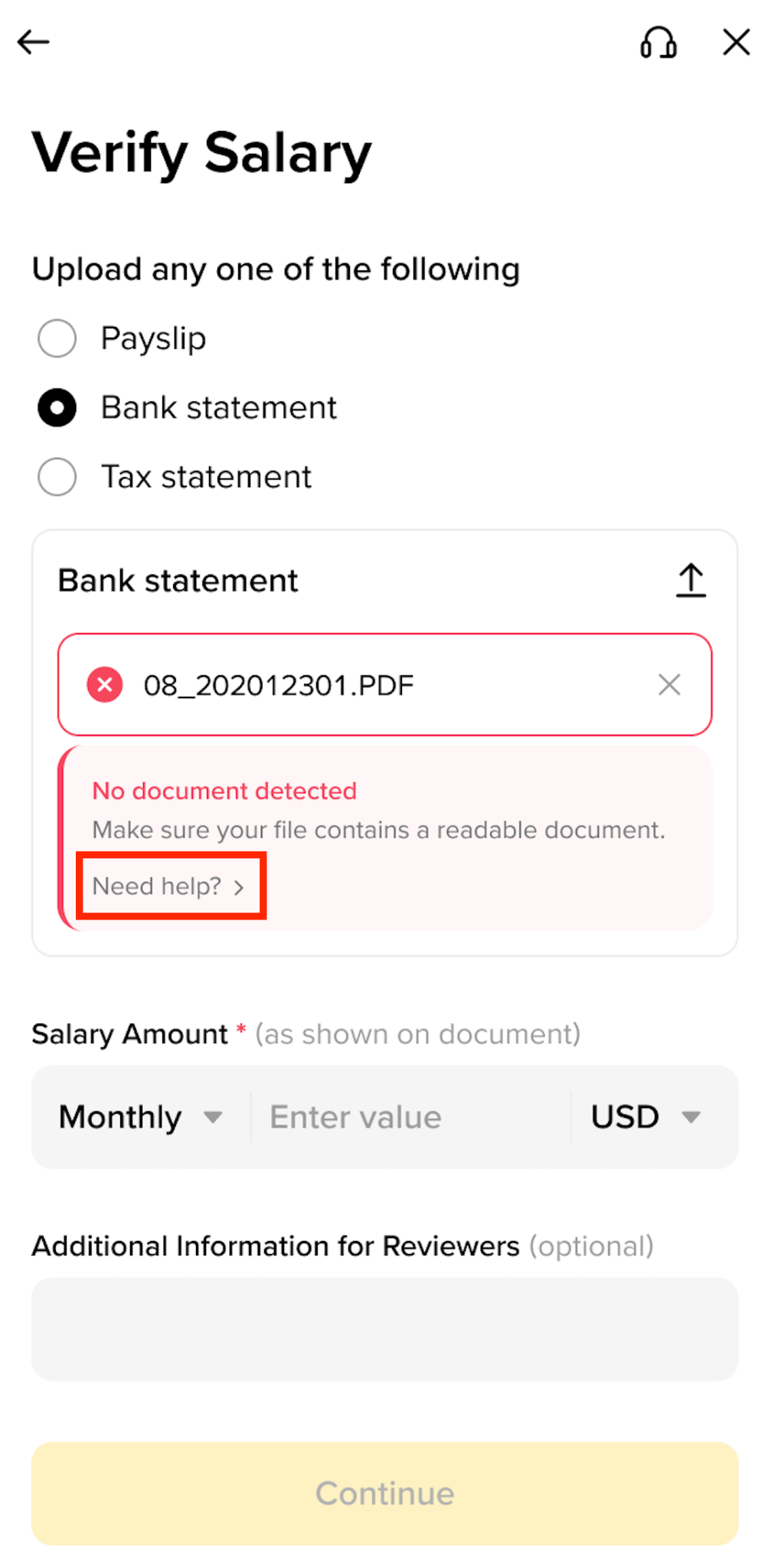Open the USD currency dropdown
Image resolution: width=768 pixels, height=1568 pixels.
pyautogui.click(x=646, y=1117)
